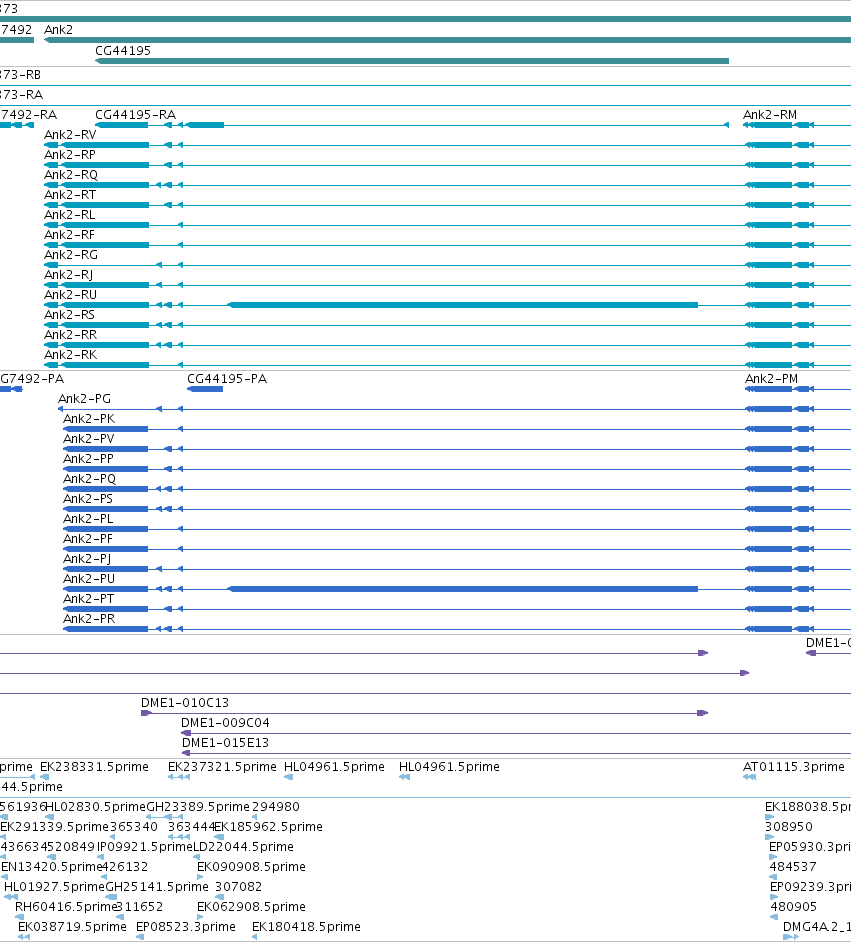
Task: Click the long CDS block of Ank2-PU
Action: 463,589
